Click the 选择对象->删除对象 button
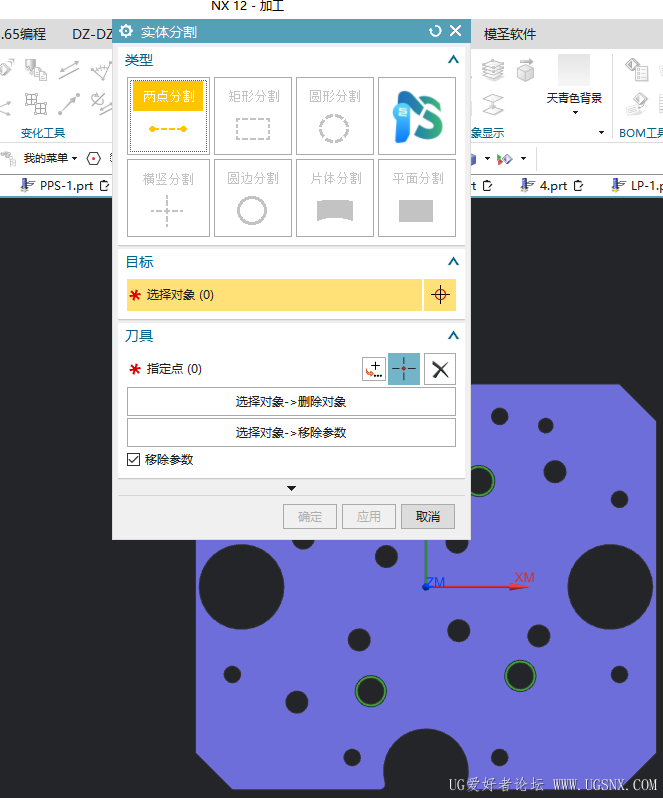 [x=291, y=402]
